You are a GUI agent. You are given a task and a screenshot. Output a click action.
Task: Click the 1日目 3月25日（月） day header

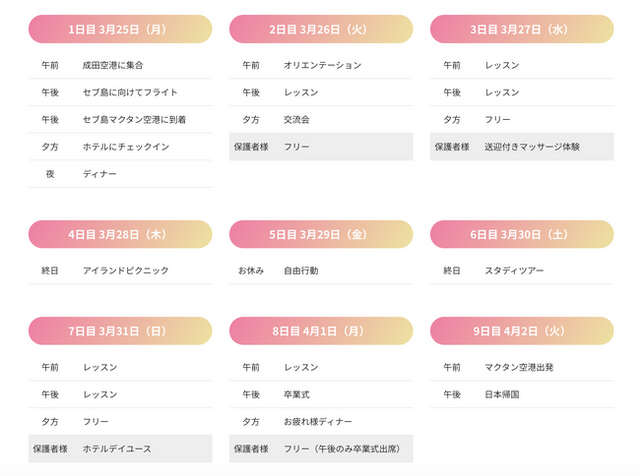(120, 29)
